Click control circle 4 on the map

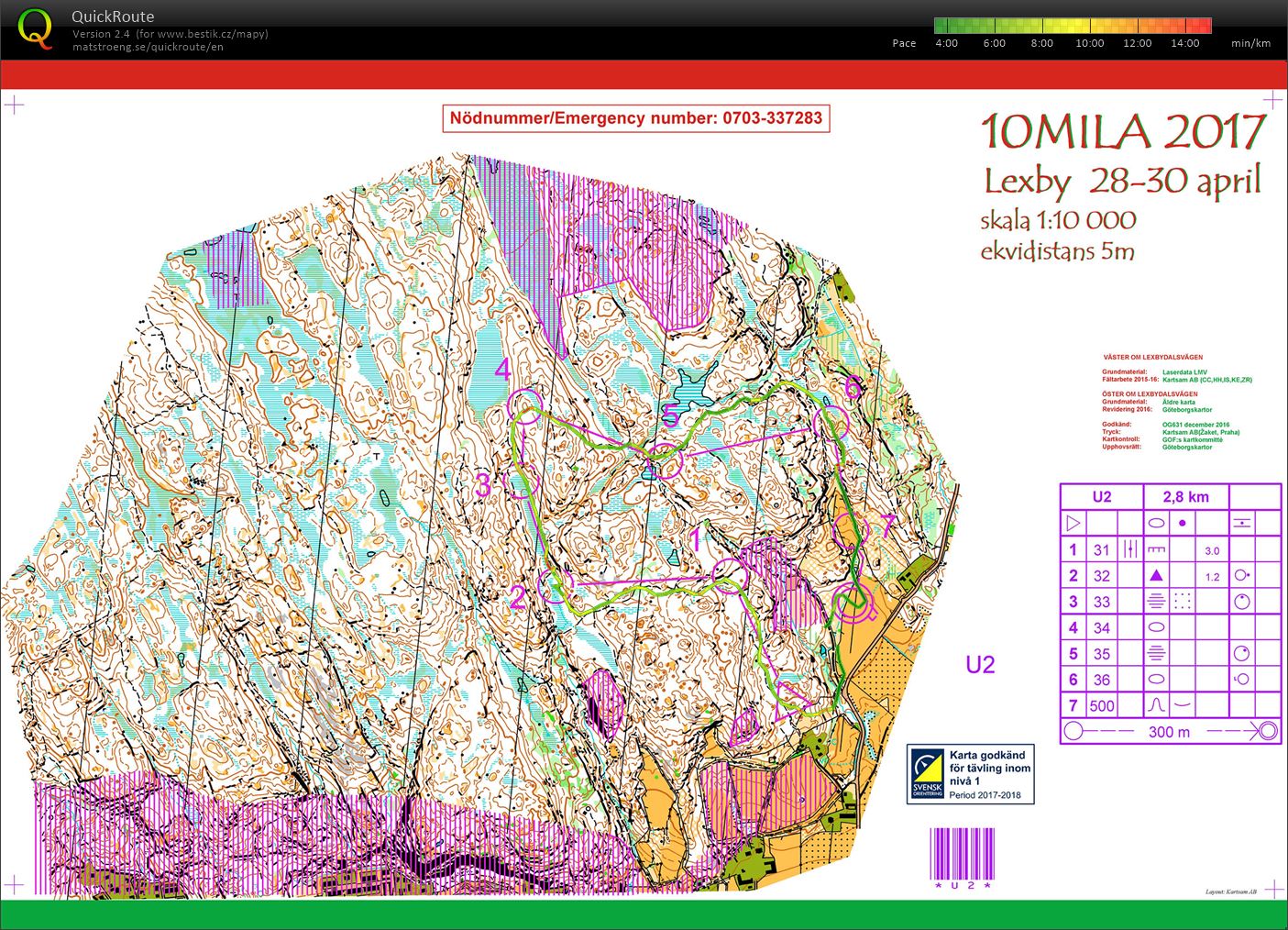pyautogui.click(x=526, y=405)
